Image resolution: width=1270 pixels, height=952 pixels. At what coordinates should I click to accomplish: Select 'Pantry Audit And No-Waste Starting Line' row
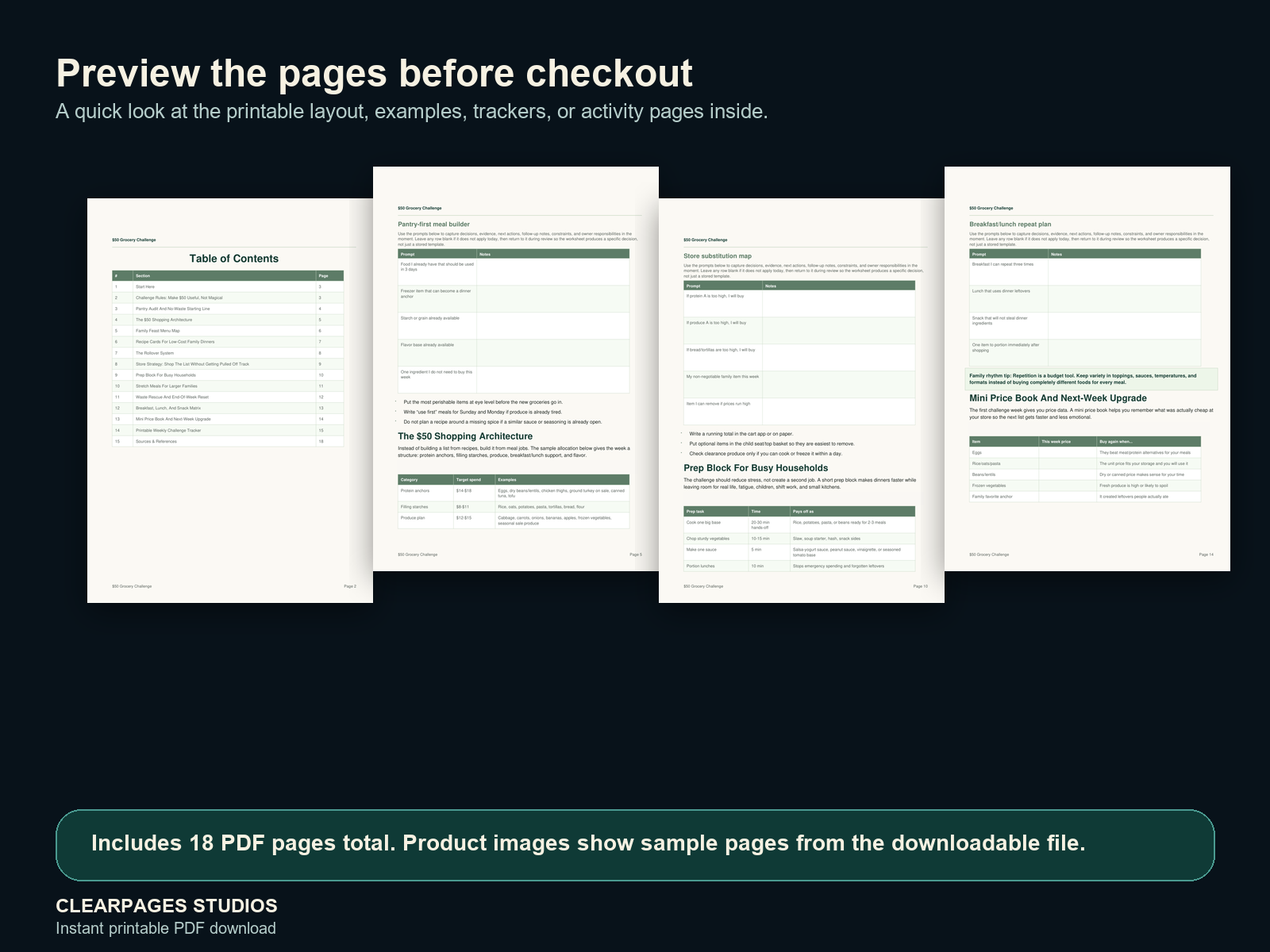point(228,309)
